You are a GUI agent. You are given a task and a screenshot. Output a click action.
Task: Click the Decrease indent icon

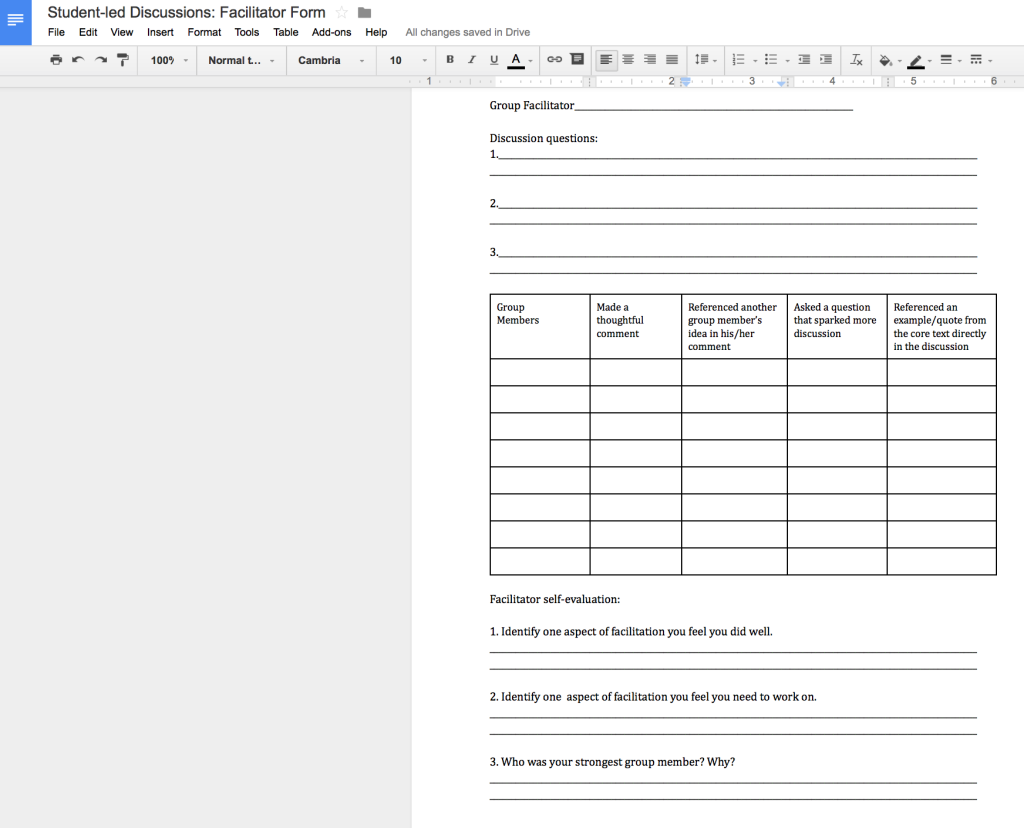pos(805,60)
